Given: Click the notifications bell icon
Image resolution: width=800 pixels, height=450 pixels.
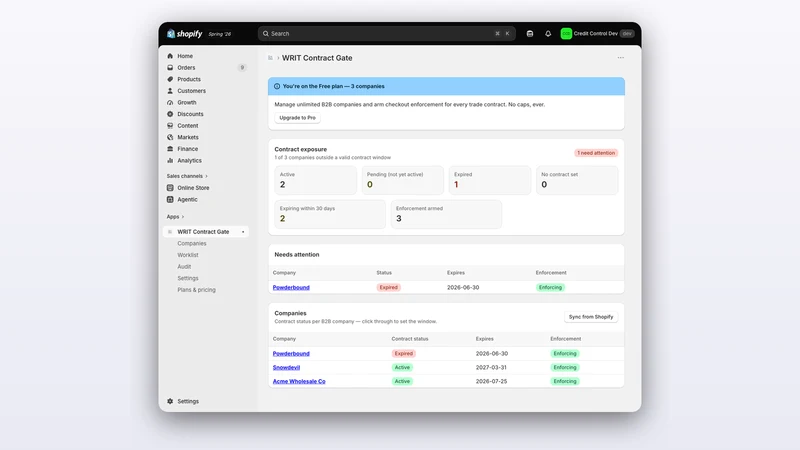Looking at the screenshot, I should click(x=548, y=34).
